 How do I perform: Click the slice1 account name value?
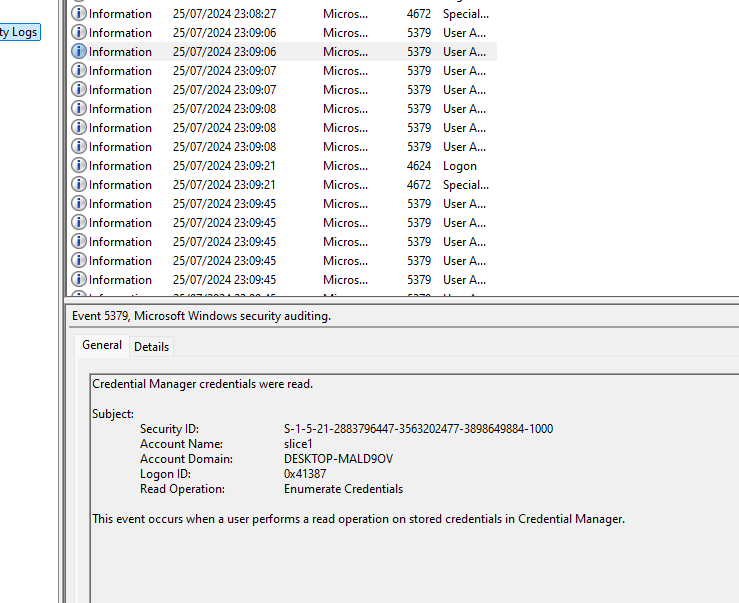coord(298,444)
